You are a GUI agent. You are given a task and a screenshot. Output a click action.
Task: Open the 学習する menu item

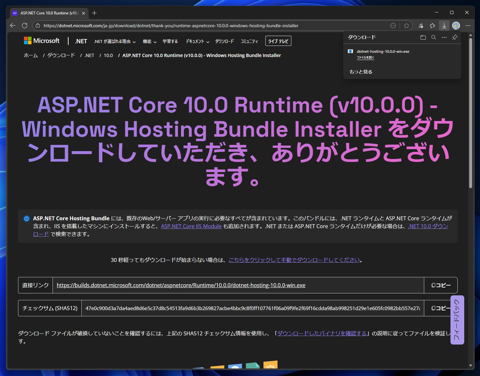170,41
